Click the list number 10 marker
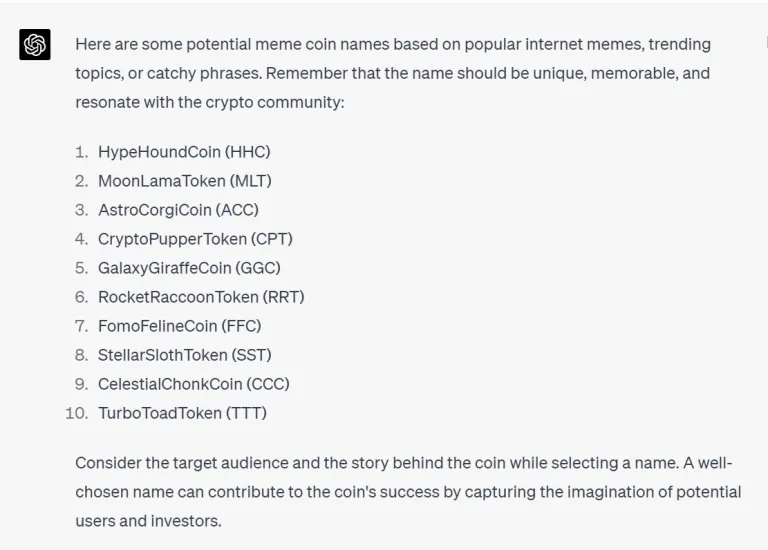 77,413
